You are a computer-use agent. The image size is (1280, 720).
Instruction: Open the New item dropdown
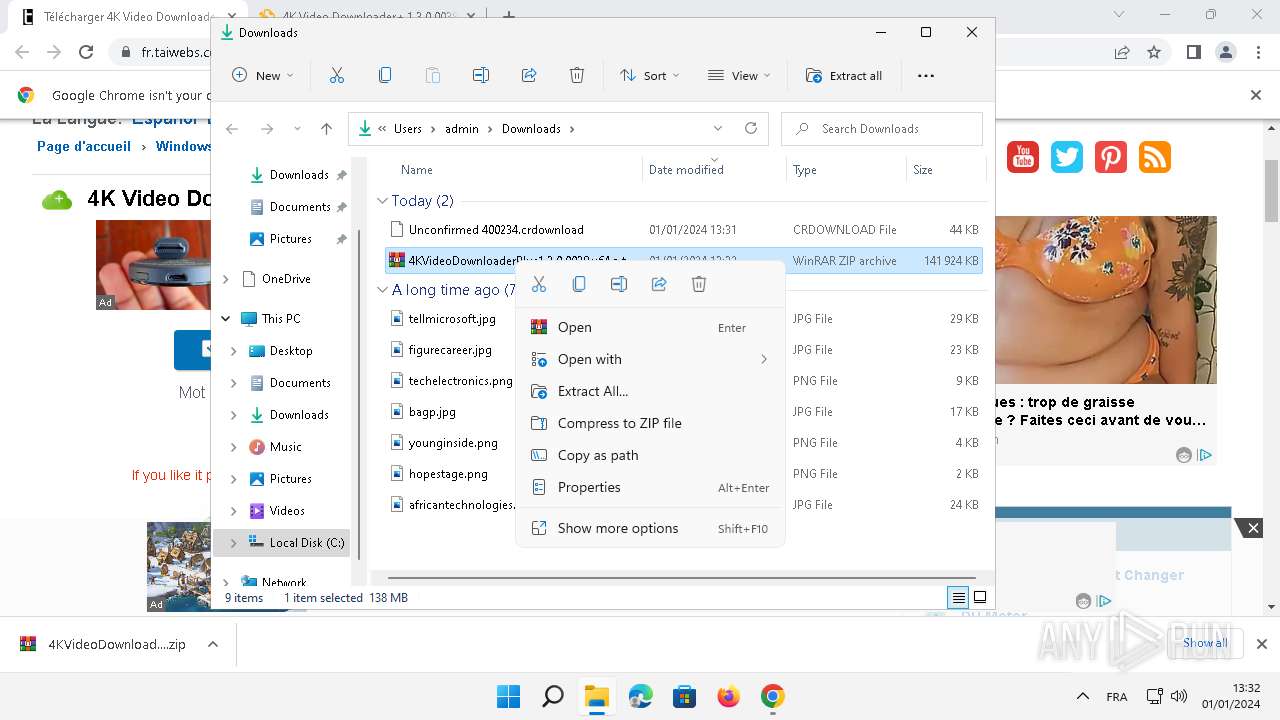click(x=263, y=76)
